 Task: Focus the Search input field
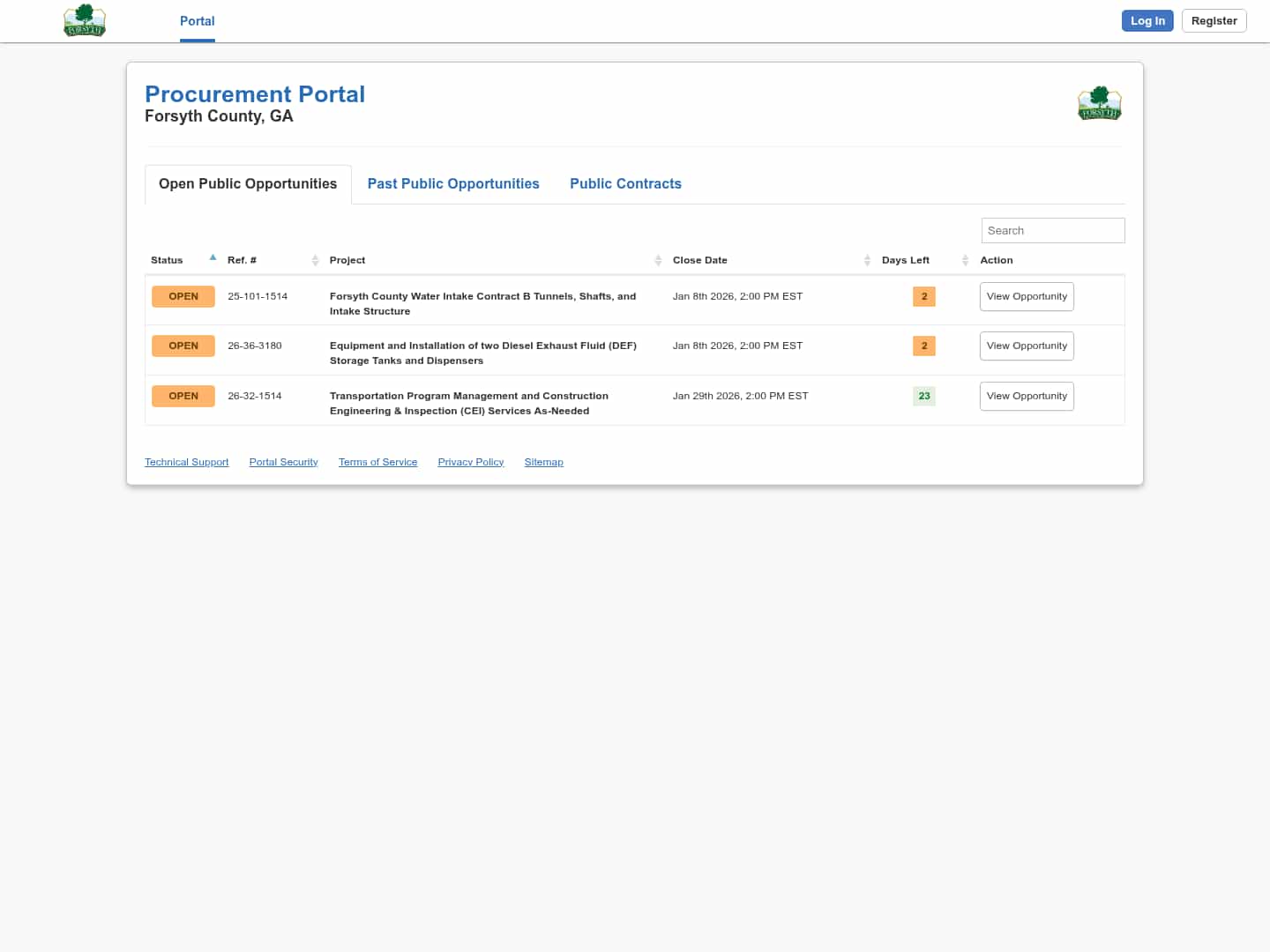(x=1052, y=230)
